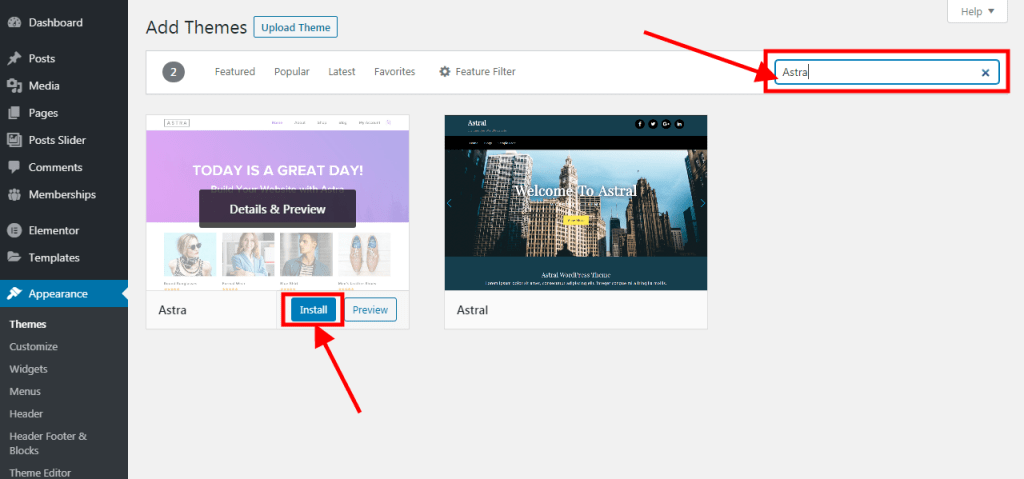Open the Theme Editor submenu

pyautogui.click(x=40, y=472)
